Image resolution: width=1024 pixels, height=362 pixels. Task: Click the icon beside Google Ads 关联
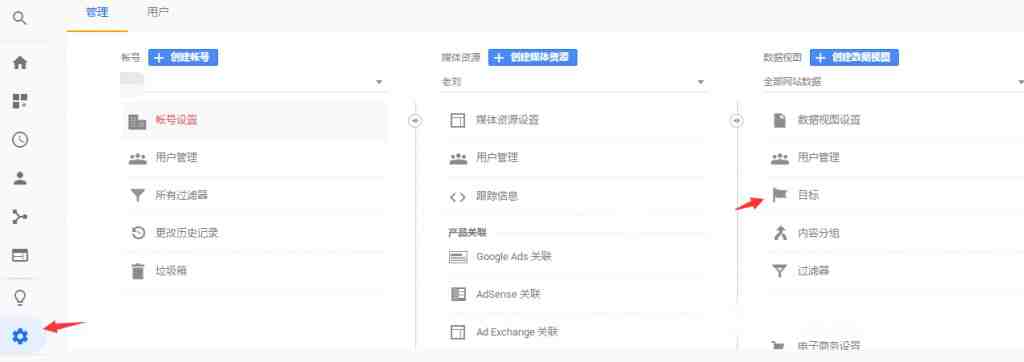[458, 257]
